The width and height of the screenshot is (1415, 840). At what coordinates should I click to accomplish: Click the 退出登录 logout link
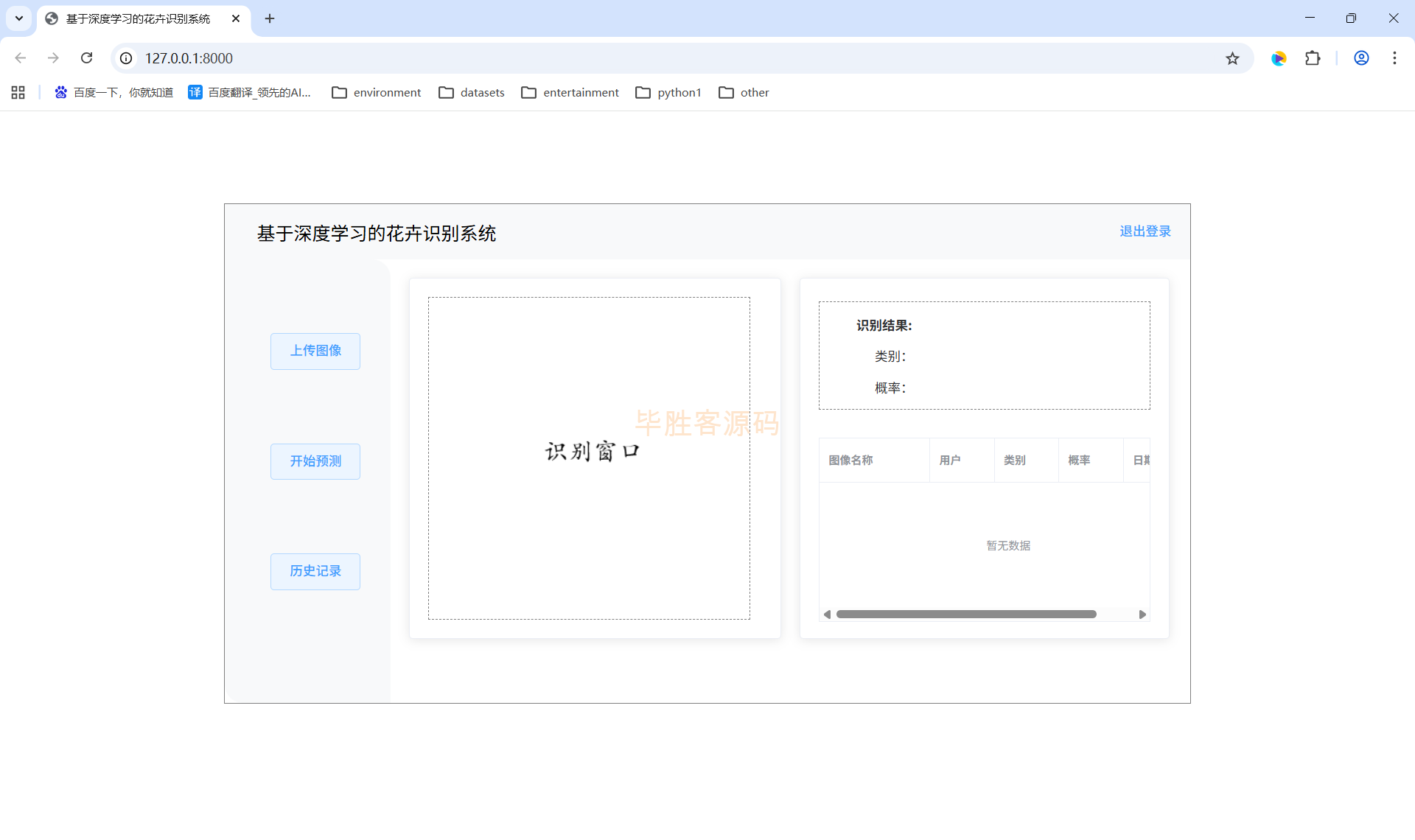1145,231
